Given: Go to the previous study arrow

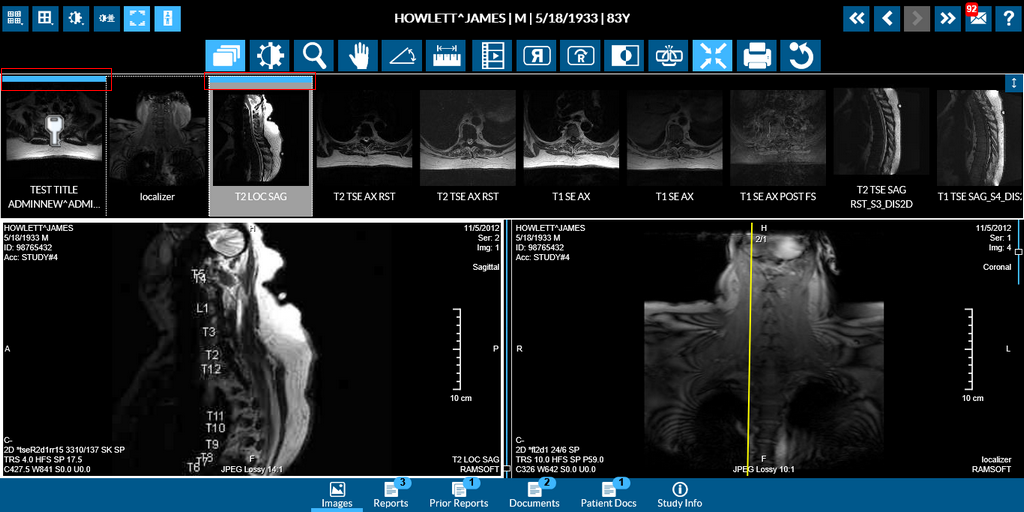Looking at the screenshot, I should click(886, 18).
